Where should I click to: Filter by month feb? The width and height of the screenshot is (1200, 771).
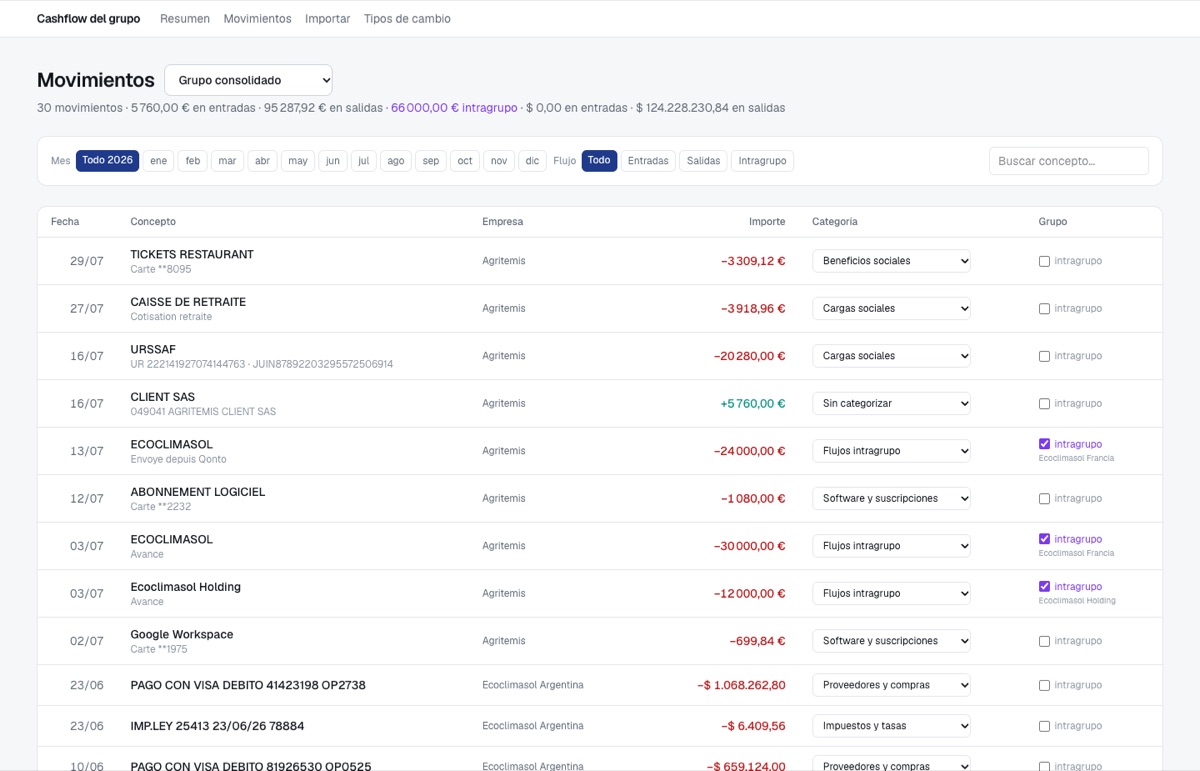[x=192, y=161]
